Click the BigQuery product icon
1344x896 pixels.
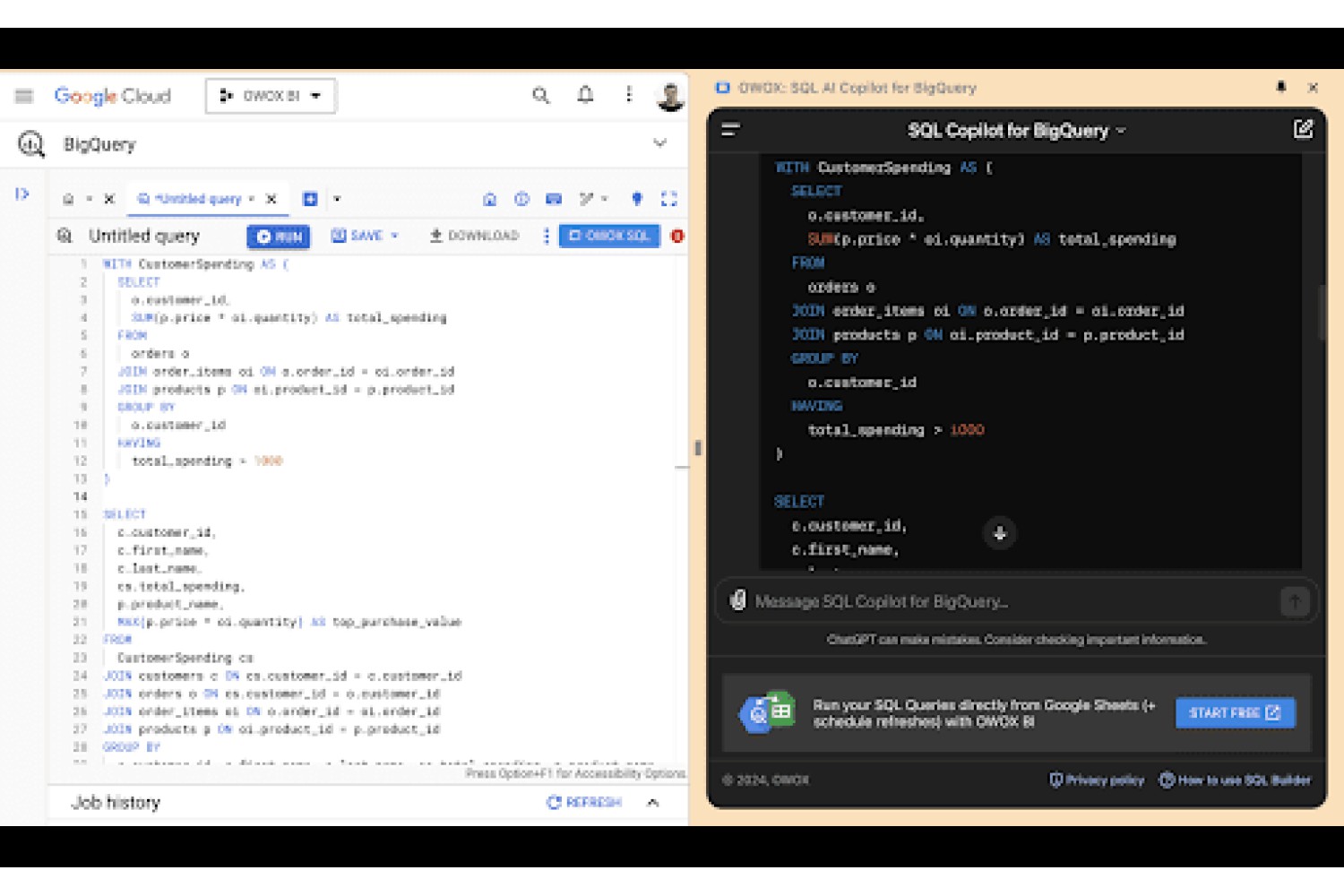31,143
